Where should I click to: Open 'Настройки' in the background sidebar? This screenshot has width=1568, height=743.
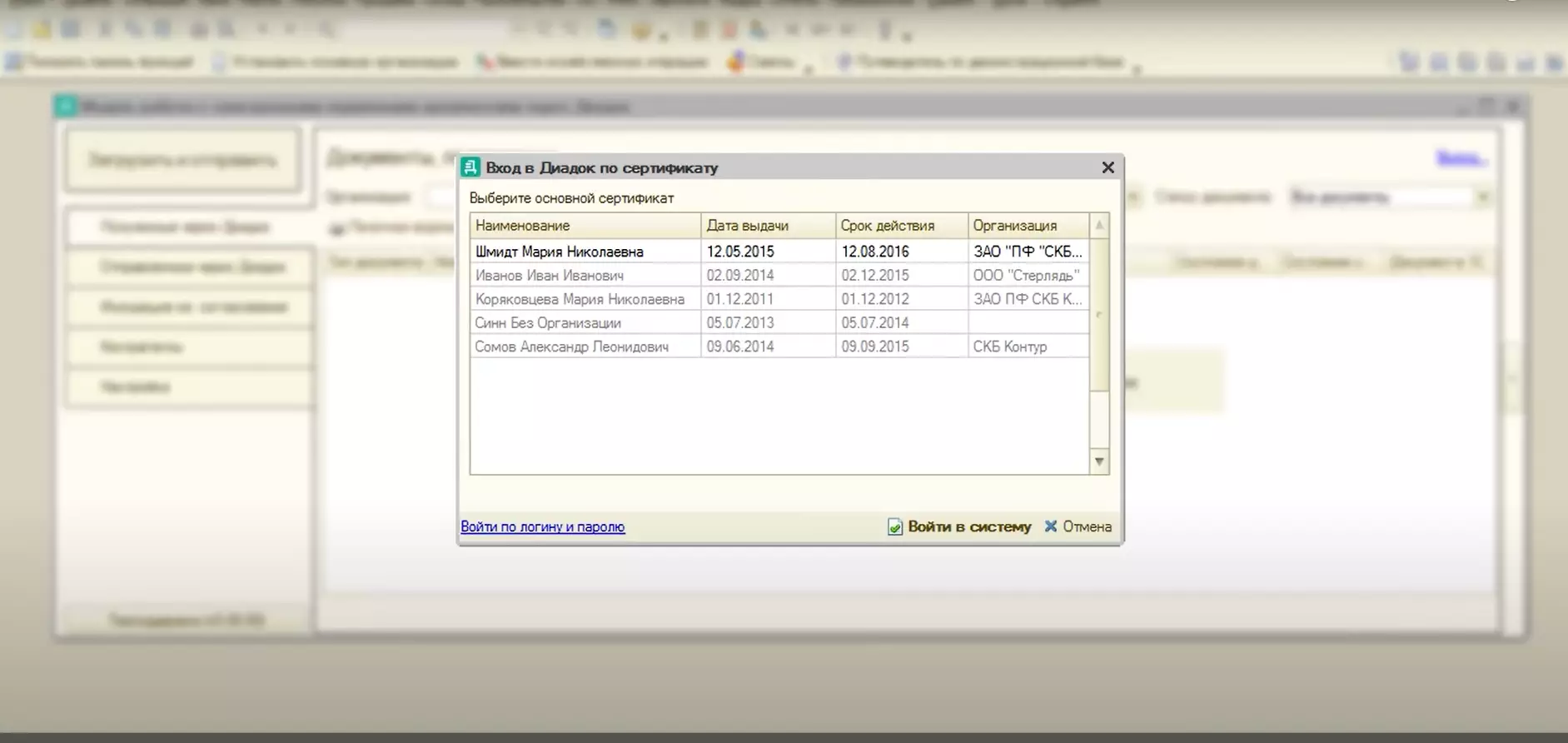point(190,387)
